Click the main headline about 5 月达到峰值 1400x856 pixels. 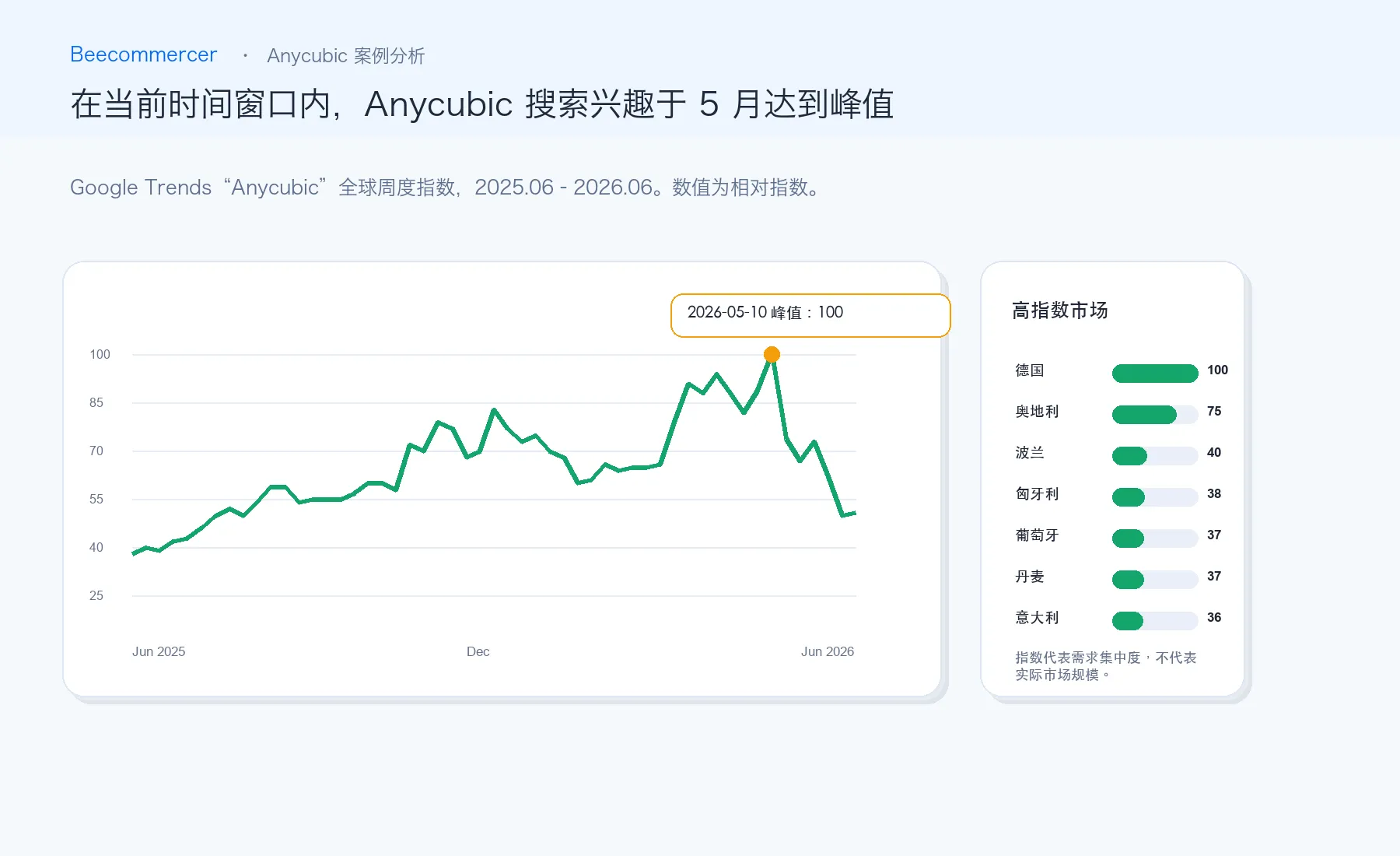tap(482, 104)
